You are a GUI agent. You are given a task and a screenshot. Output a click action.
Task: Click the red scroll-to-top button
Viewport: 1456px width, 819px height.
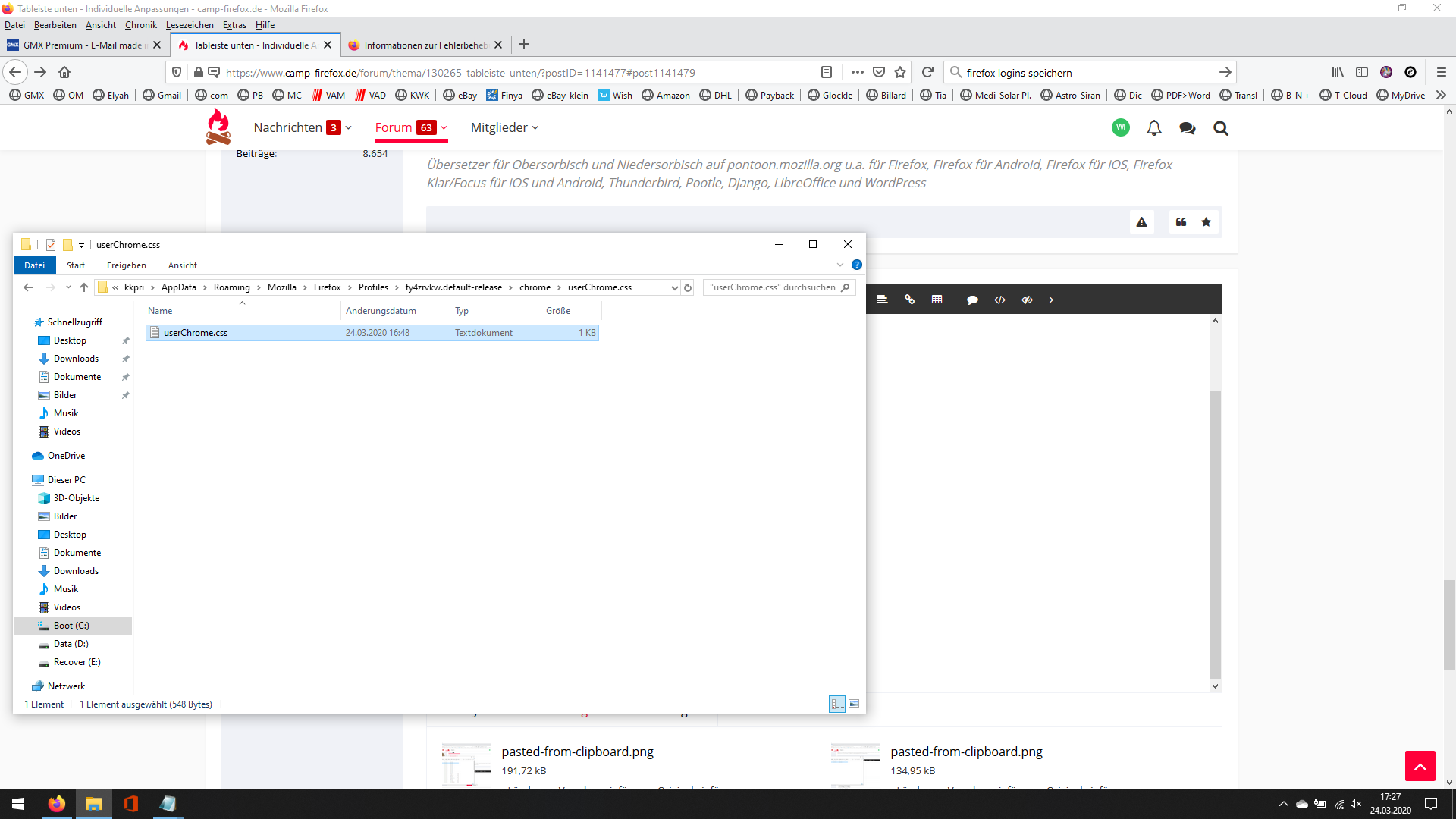coord(1420,766)
